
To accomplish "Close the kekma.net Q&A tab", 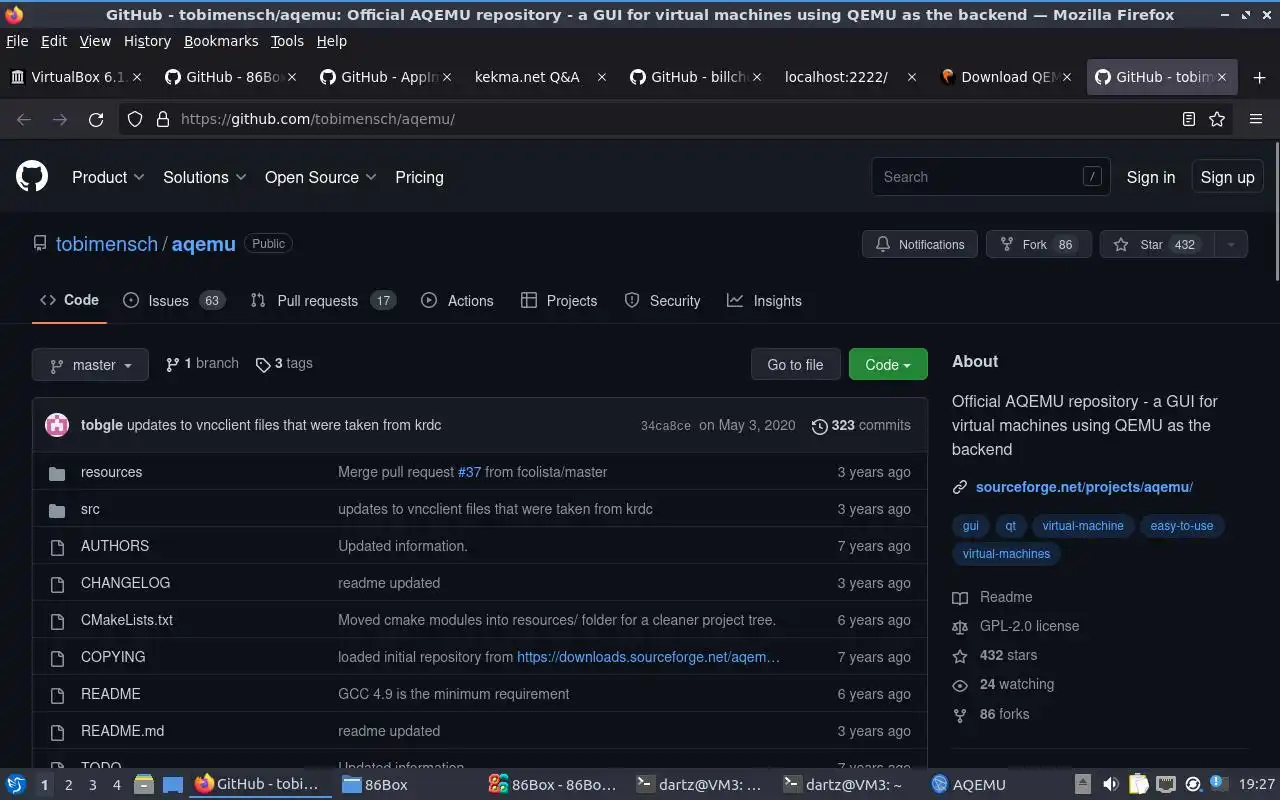I will point(601,77).
